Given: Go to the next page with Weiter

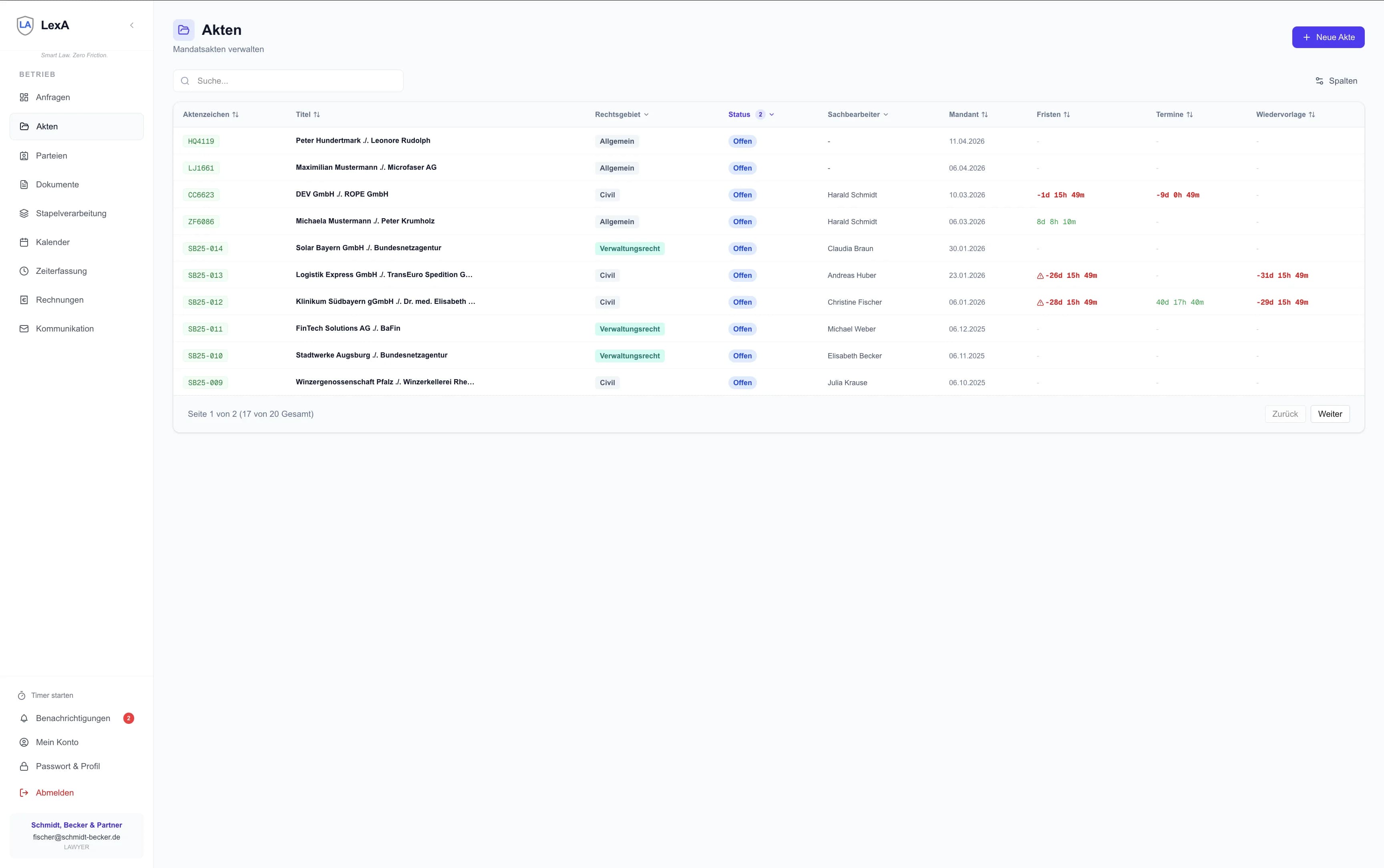Looking at the screenshot, I should click(1330, 414).
